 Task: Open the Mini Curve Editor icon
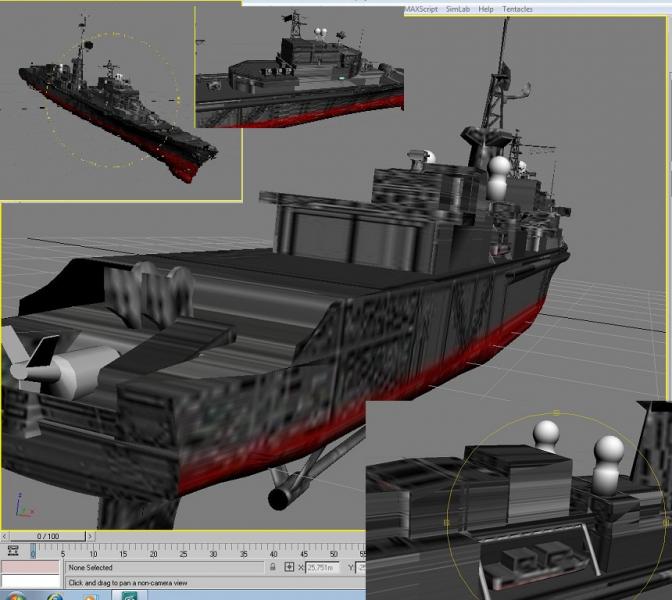(13, 551)
